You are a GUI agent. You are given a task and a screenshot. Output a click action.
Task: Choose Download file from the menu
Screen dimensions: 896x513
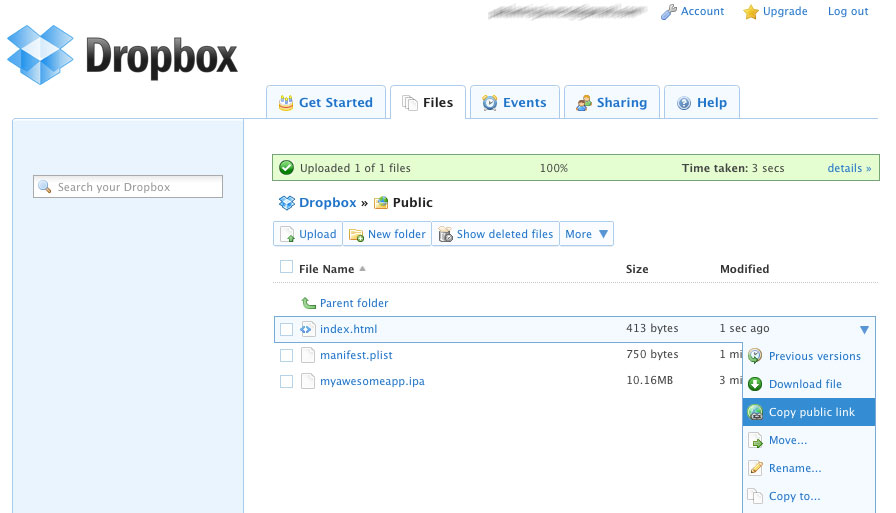(x=809, y=384)
